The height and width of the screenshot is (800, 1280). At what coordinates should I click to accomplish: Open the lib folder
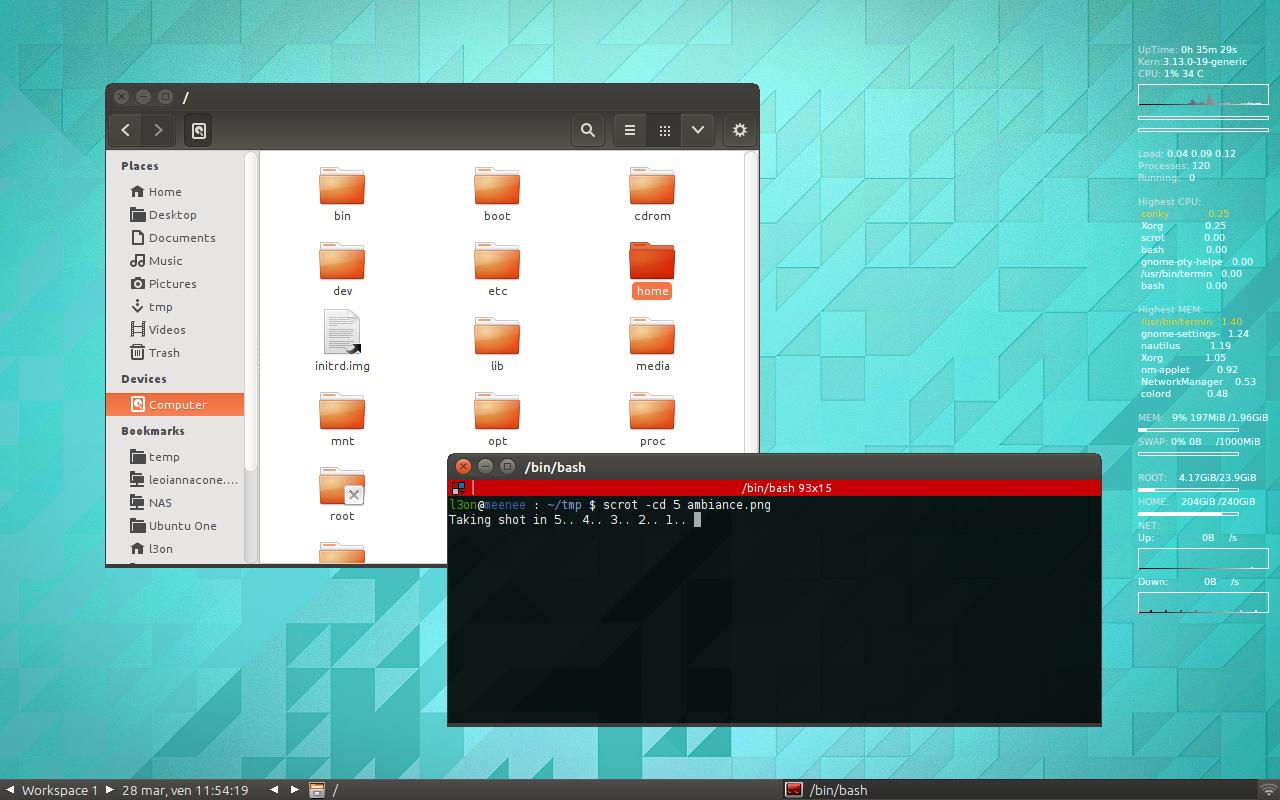497,345
